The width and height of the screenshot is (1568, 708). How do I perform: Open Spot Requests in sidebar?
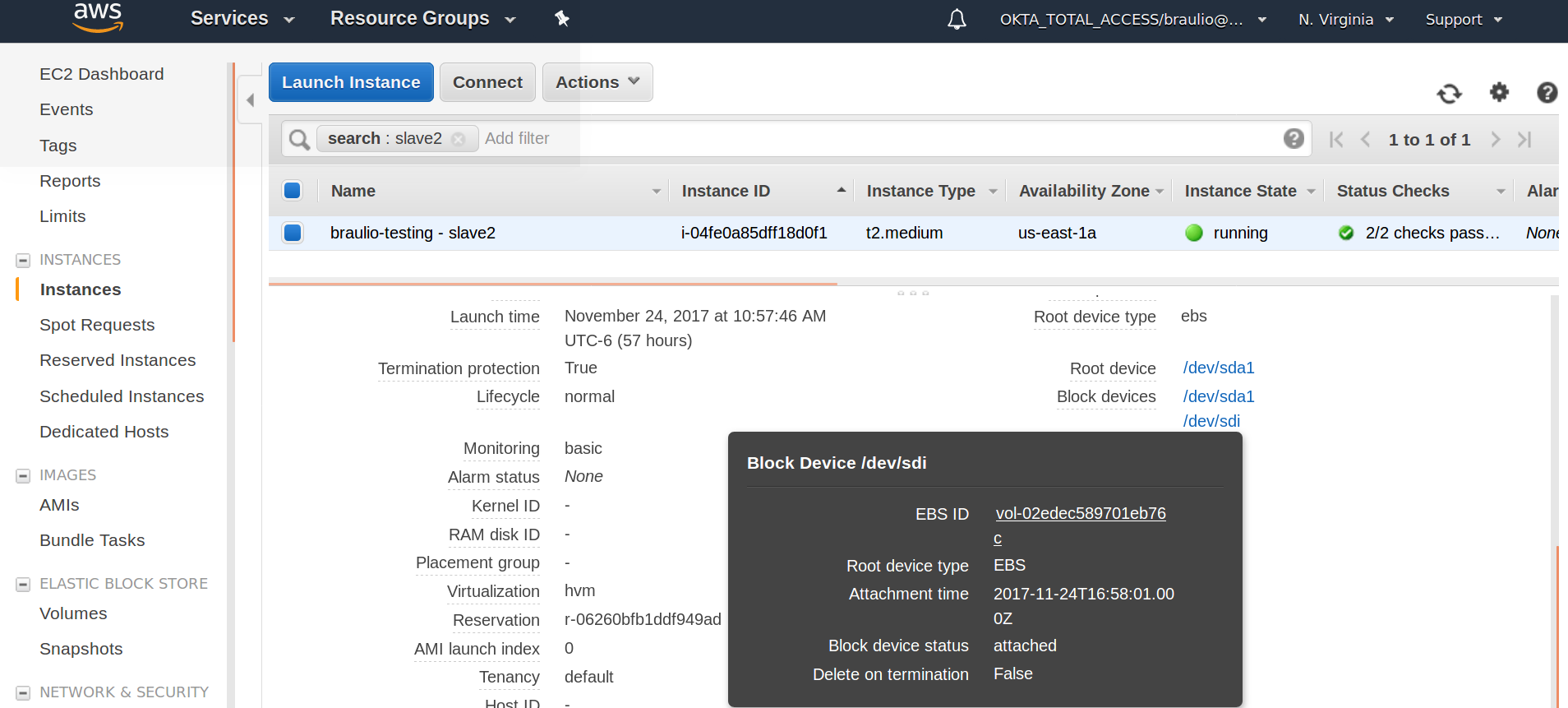pos(97,325)
